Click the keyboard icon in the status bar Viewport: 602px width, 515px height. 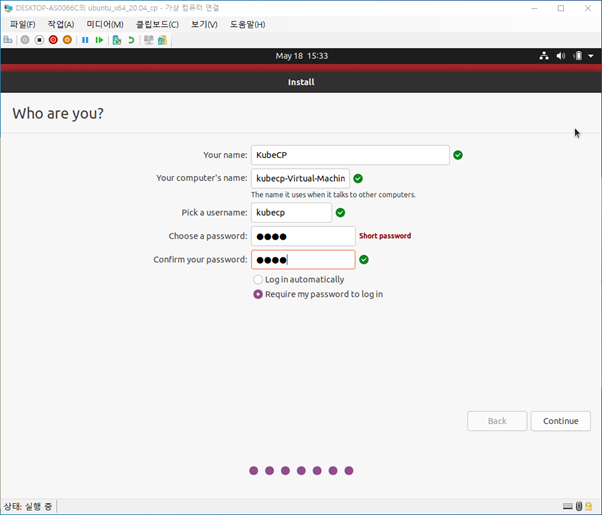tap(568, 506)
